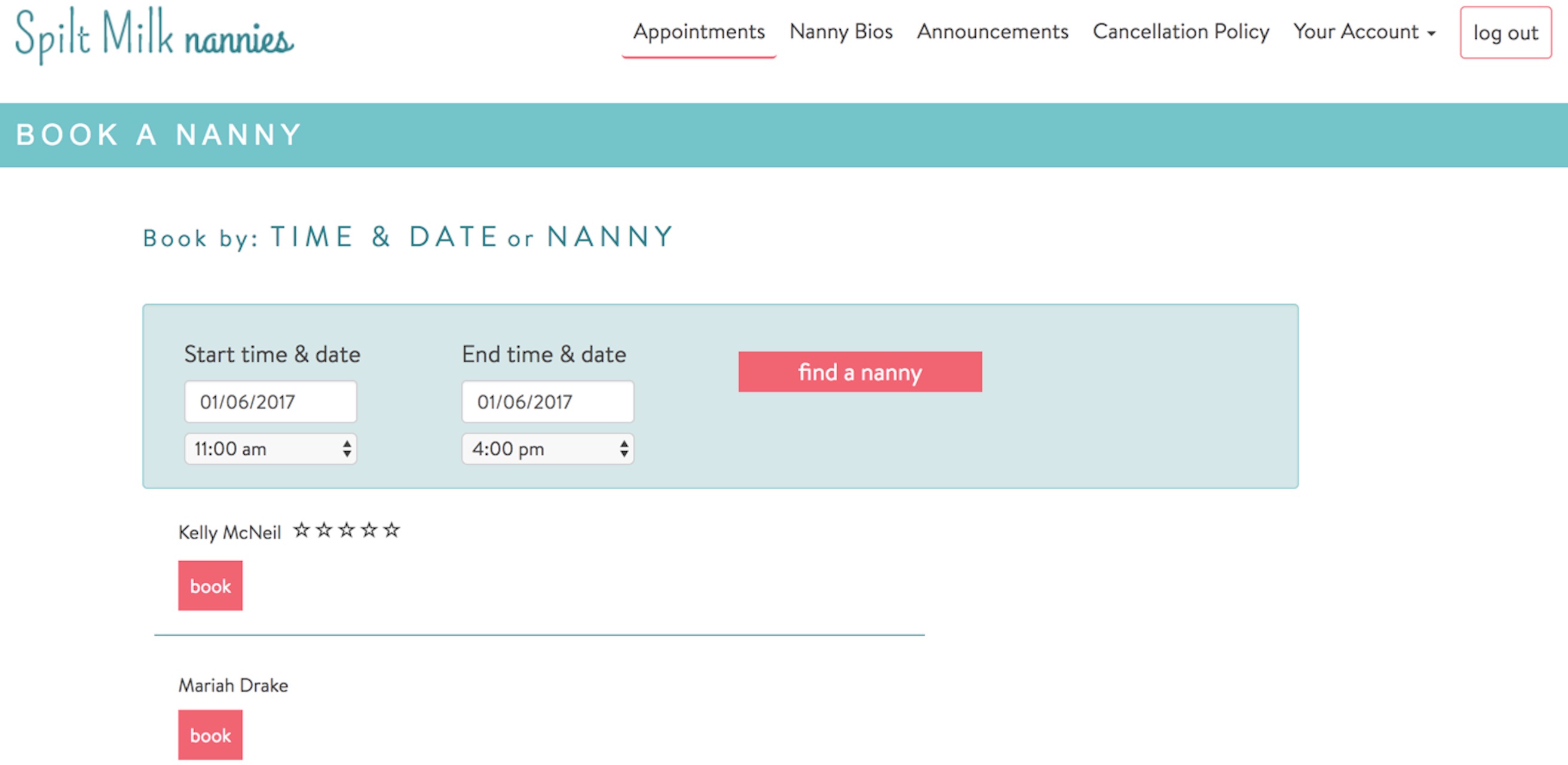Click the BOOK A NANNY heading

(159, 134)
